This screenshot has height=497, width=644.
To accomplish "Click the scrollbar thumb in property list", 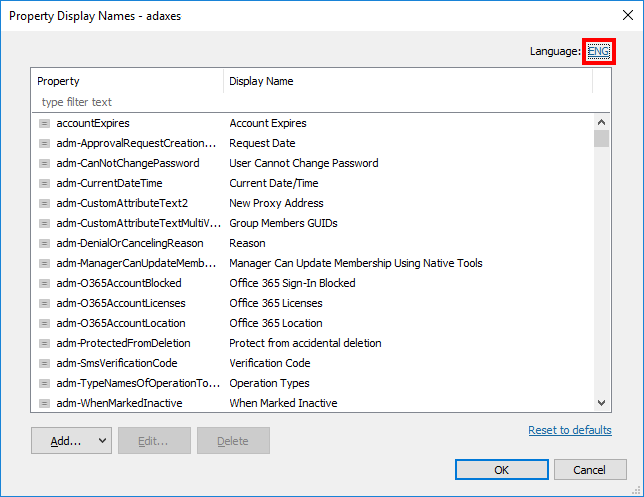I will tap(601, 138).
